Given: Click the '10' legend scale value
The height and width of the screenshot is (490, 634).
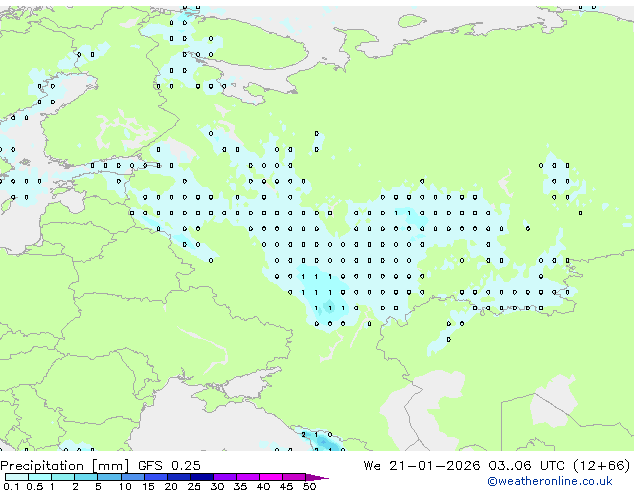Looking at the screenshot, I should [x=125, y=486].
